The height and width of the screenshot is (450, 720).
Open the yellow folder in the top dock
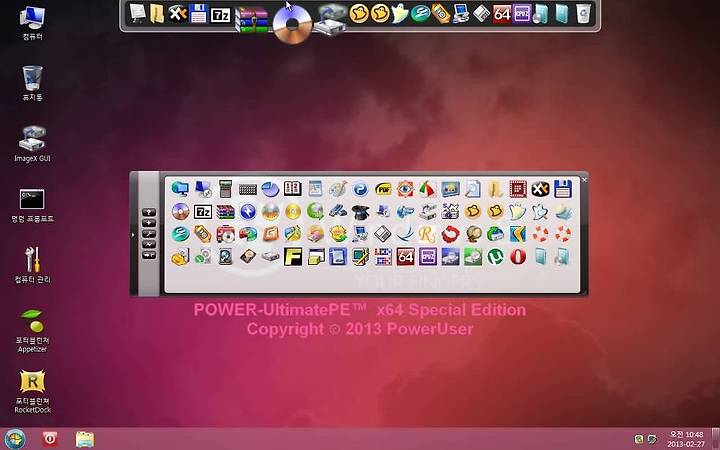(x=157, y=14)
